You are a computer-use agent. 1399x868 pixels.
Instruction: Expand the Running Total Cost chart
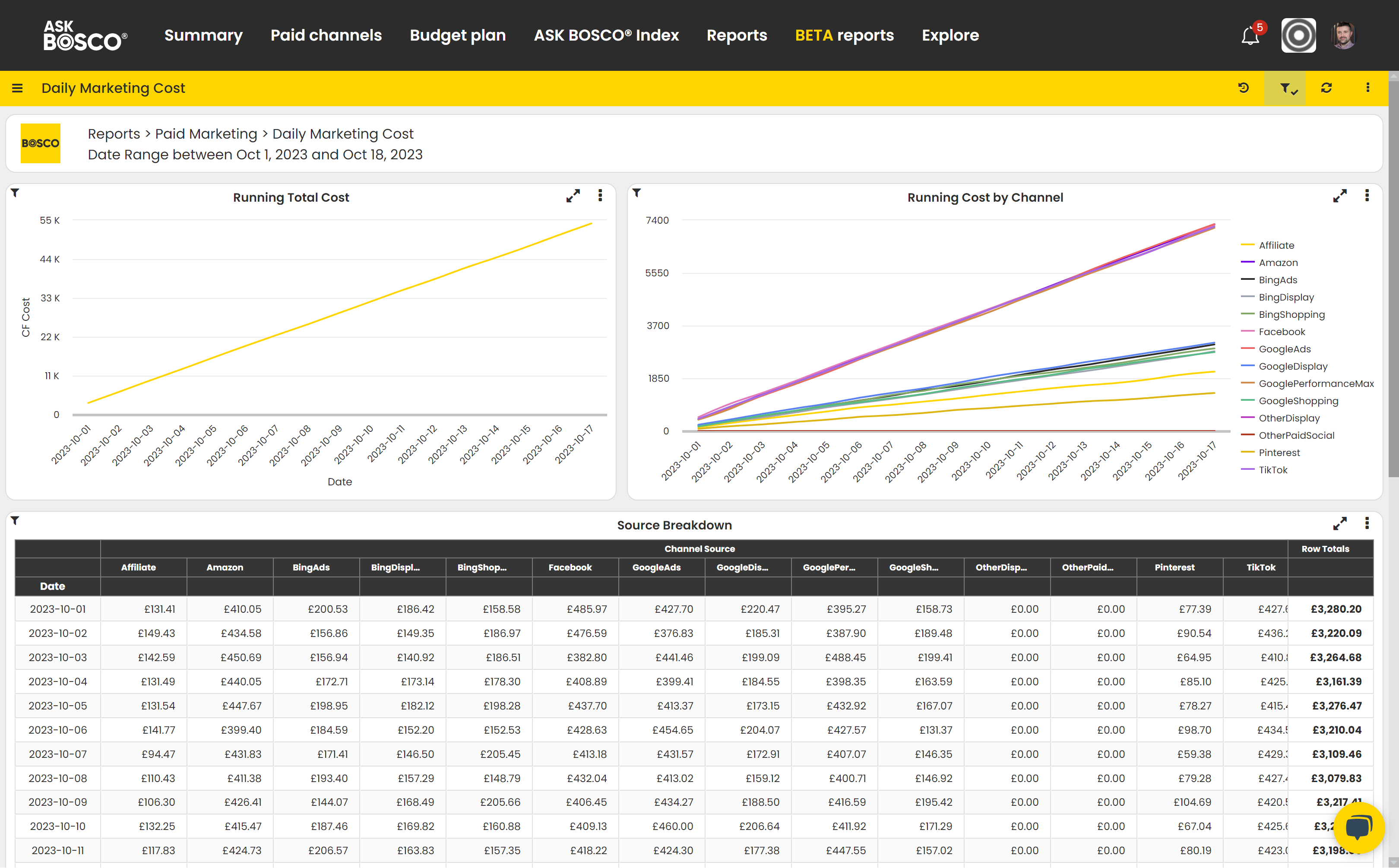(x=573, y=196)
